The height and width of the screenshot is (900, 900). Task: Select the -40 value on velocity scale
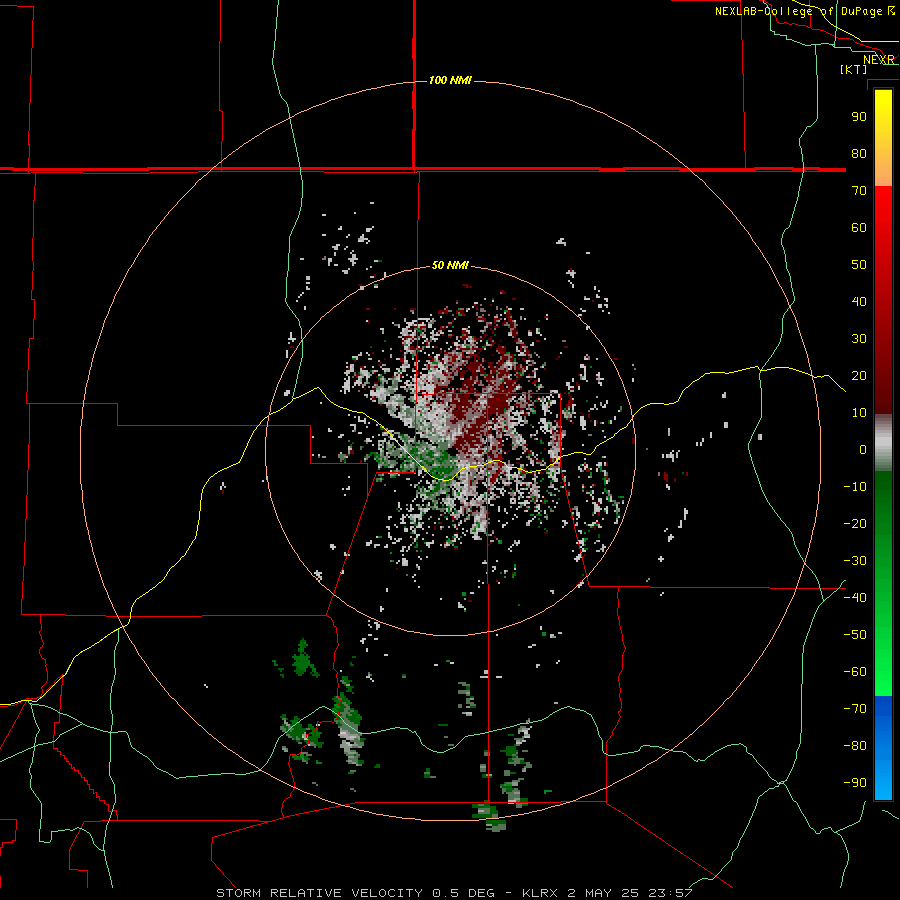click(855, 598)
